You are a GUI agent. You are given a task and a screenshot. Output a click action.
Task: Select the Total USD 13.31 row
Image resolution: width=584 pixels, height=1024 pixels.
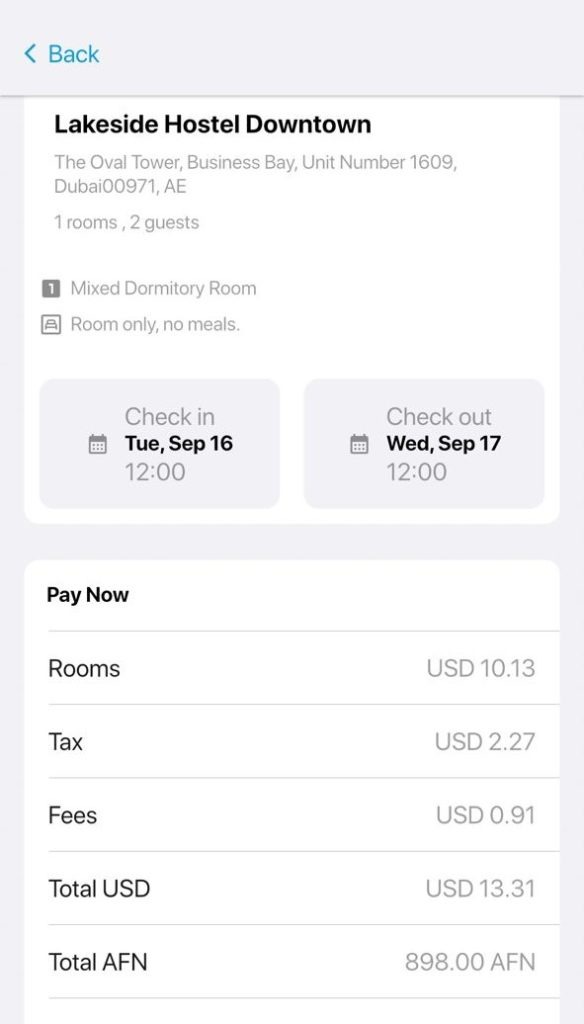[x=303, y=888]
